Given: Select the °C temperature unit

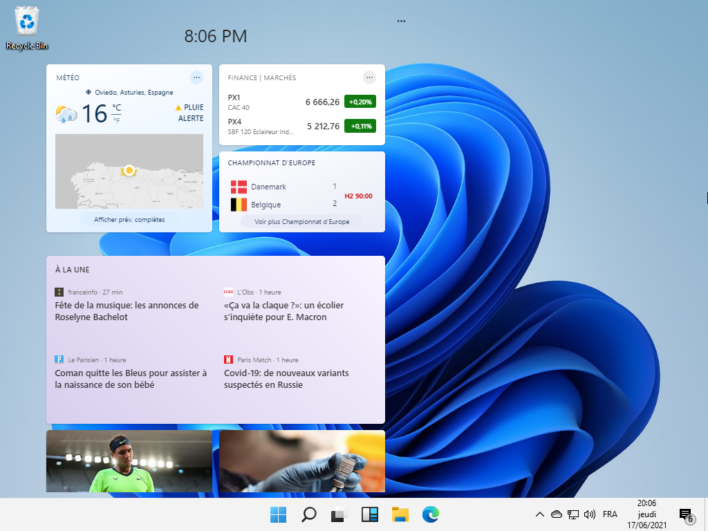Looking at the screenshot, I should (x=117, y=107).
